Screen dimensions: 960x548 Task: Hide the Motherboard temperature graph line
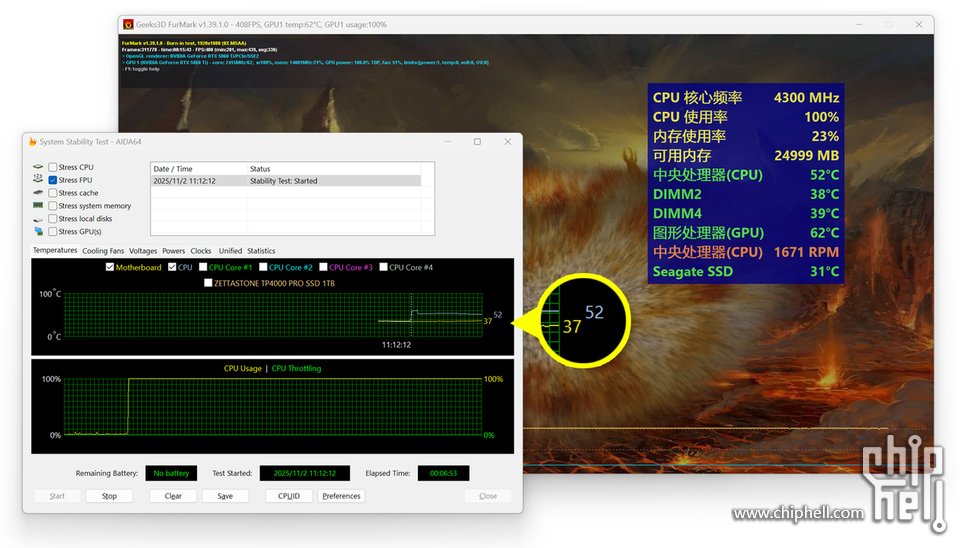(x=110, y=267)
